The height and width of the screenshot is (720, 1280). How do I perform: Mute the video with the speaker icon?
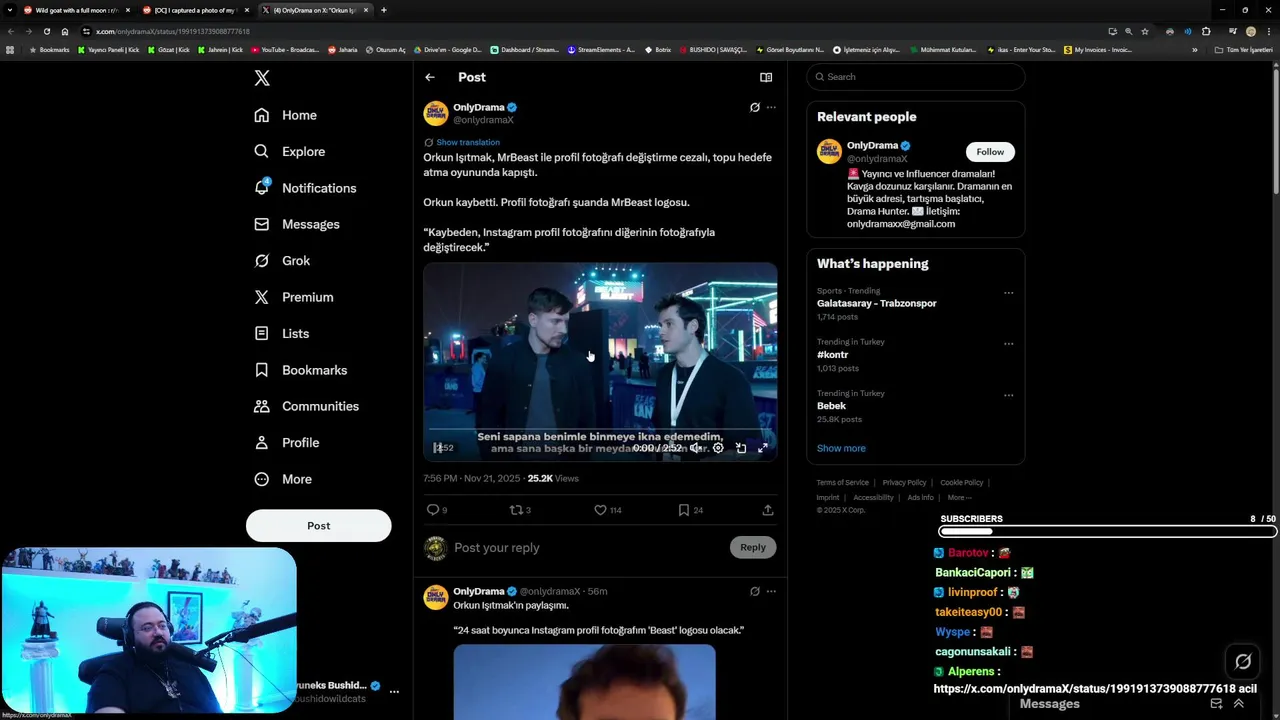coord(696,448)
